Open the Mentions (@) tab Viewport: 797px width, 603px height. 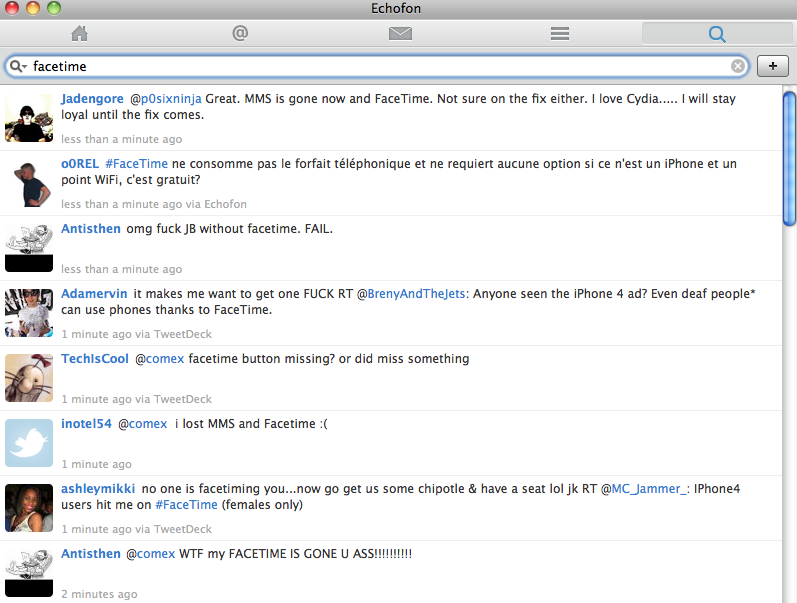pyautogui.click(x=240, y=34)
